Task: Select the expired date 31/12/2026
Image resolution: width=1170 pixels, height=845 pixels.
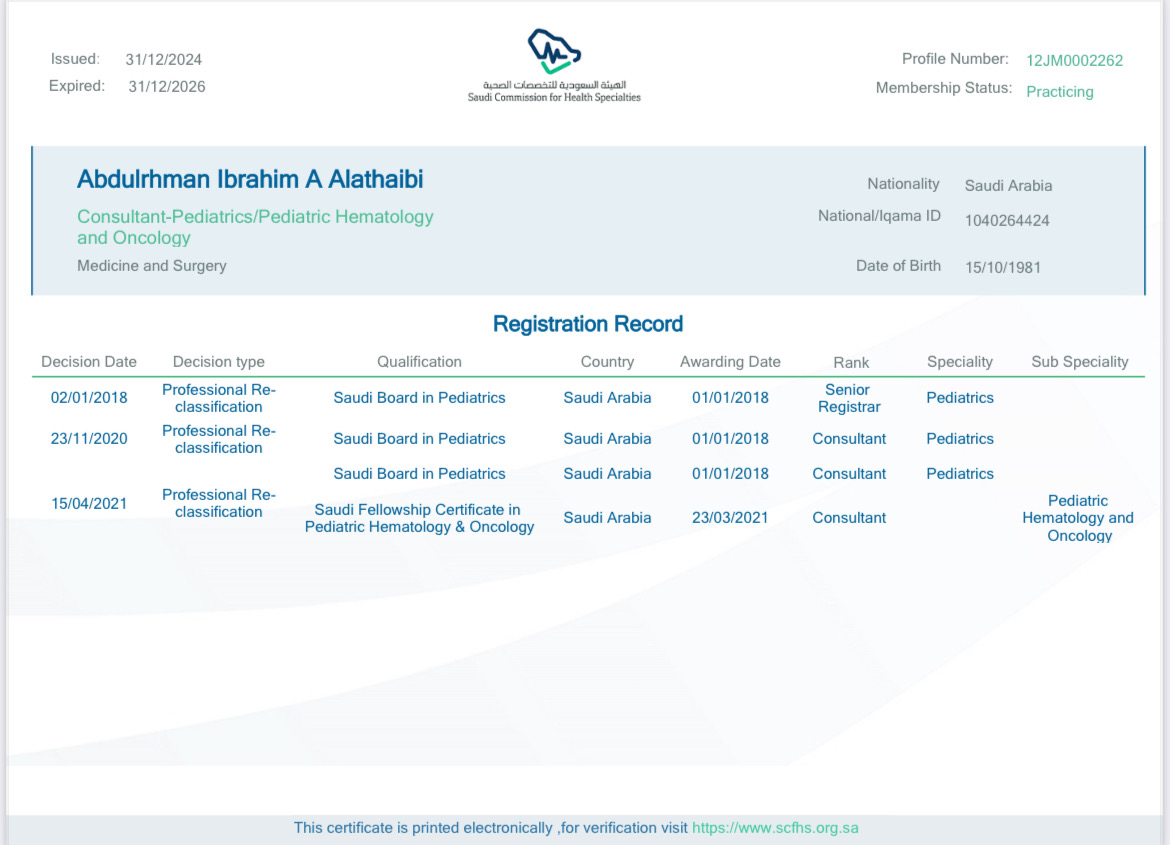Action: pos(167,87)
